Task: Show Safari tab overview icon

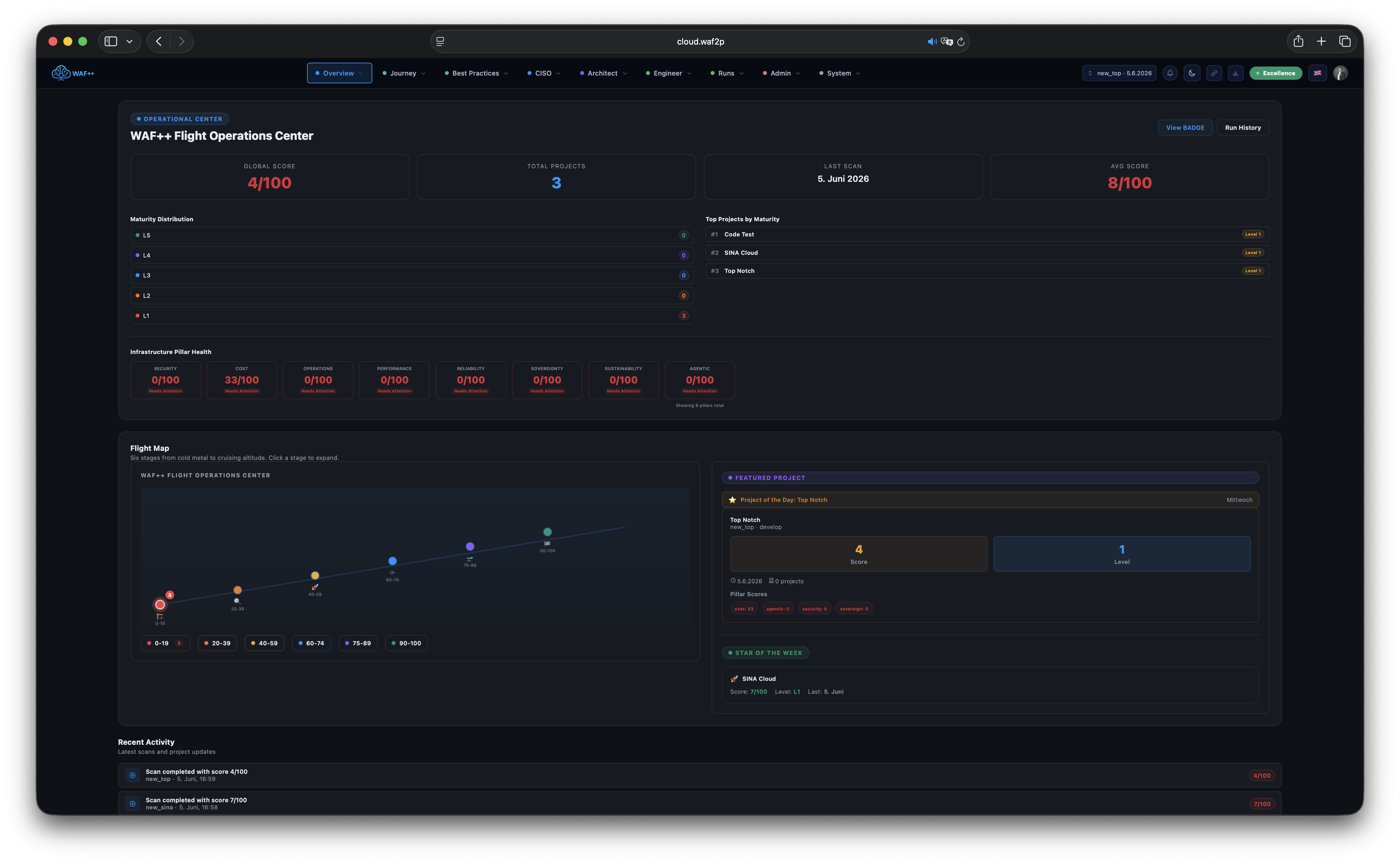Action: click(x=1345, y=41)
